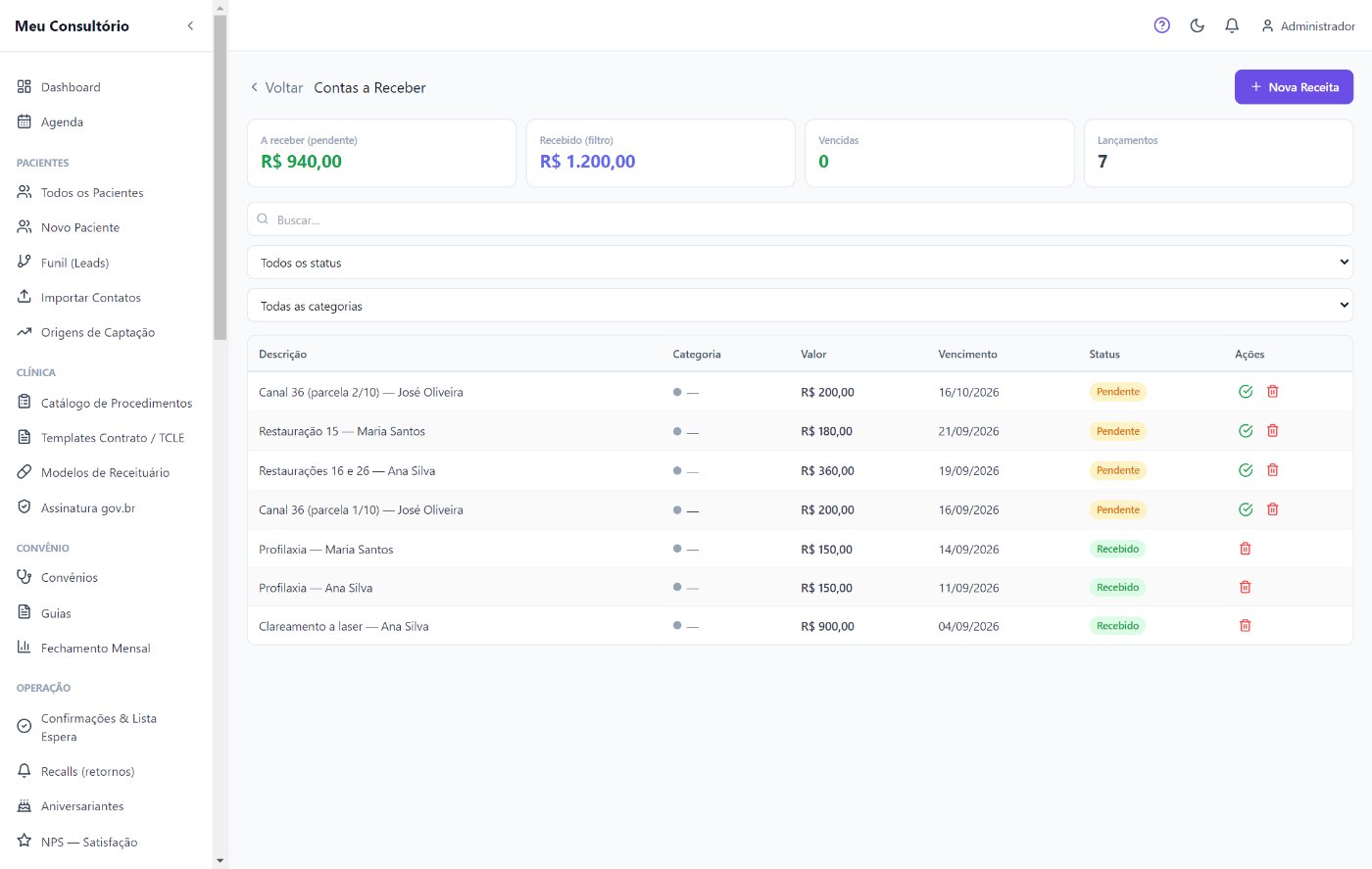Focus the Buscar search field
This screenshot has width=1372, height=869.
coord(800,219)
